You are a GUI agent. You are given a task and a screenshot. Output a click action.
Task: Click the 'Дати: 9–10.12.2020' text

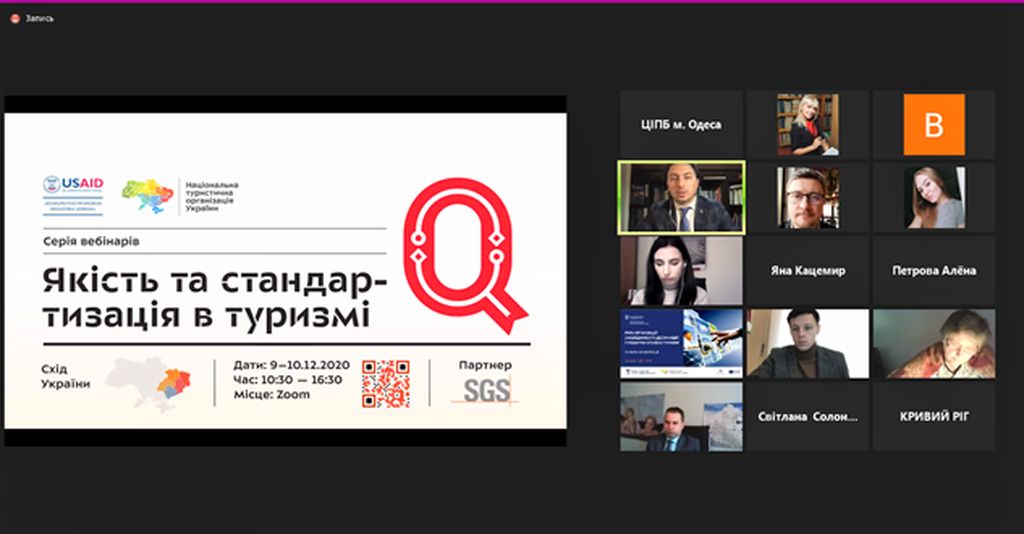point(292,366)
